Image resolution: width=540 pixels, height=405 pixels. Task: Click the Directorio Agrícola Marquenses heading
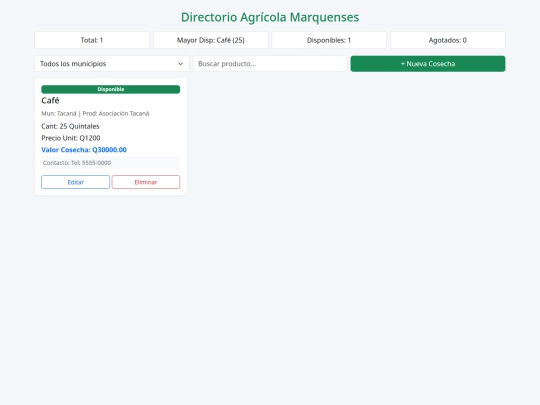coord(270,17)
